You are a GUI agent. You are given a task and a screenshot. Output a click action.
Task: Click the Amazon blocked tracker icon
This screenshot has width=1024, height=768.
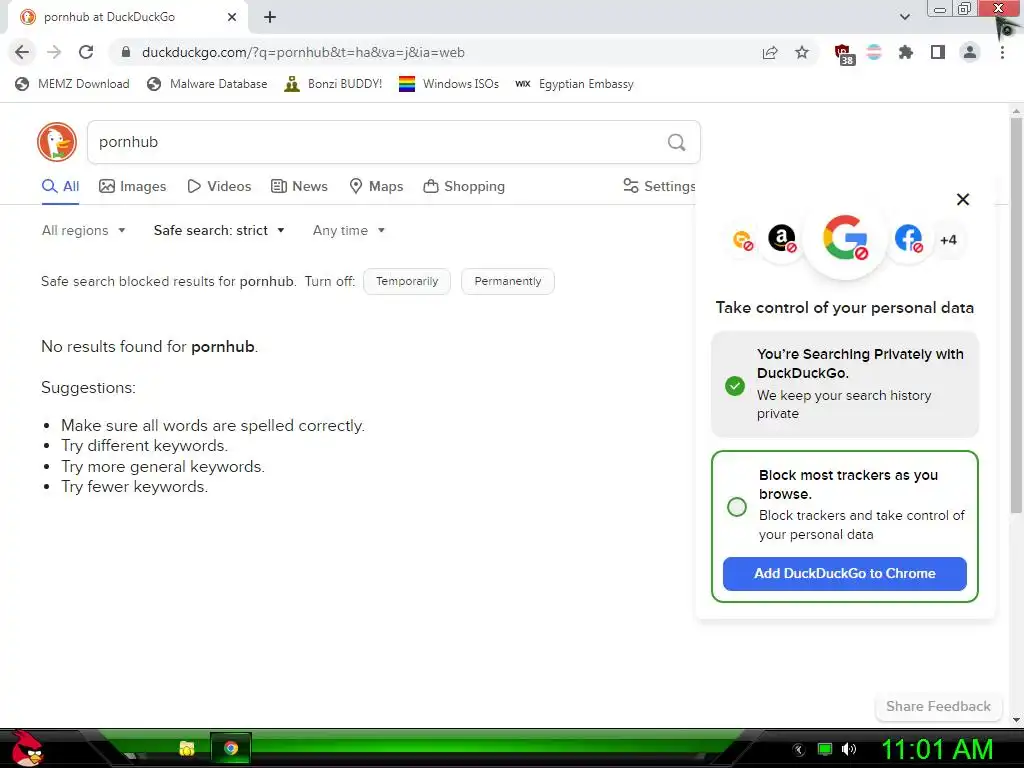[782, 238]
